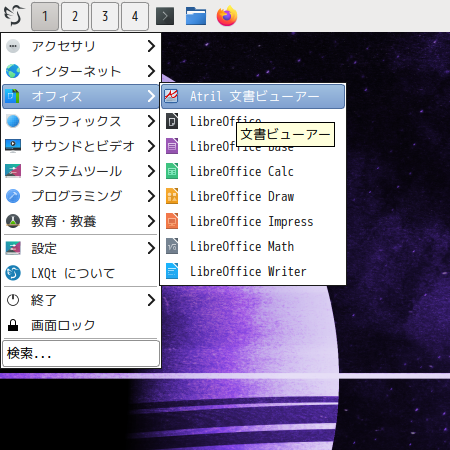
Task: Select the オフィス menu category
Action: [x=81, y=96]
